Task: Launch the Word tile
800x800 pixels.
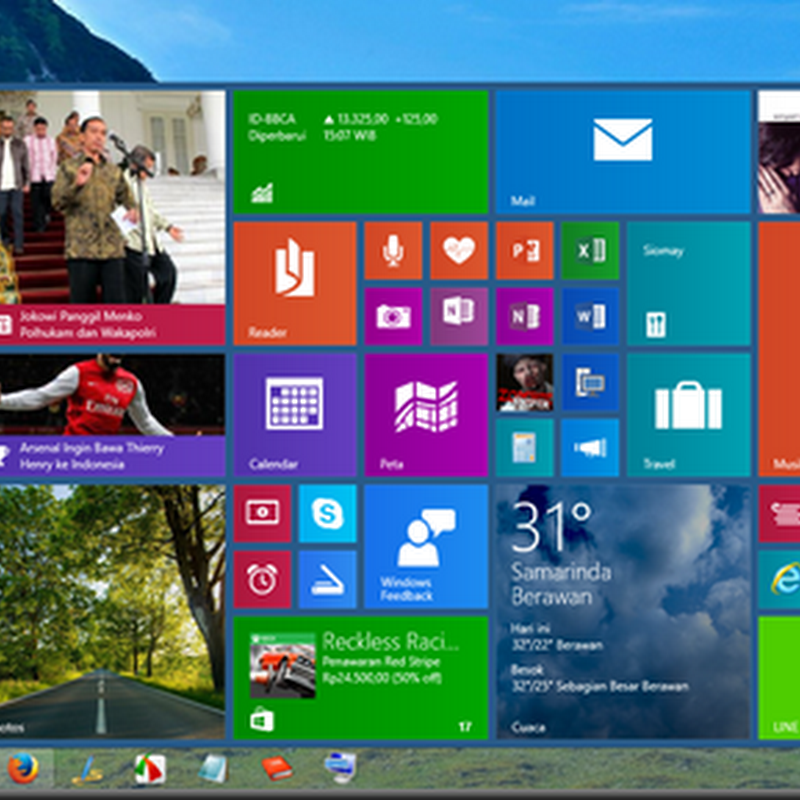Action: coord(590,316)
